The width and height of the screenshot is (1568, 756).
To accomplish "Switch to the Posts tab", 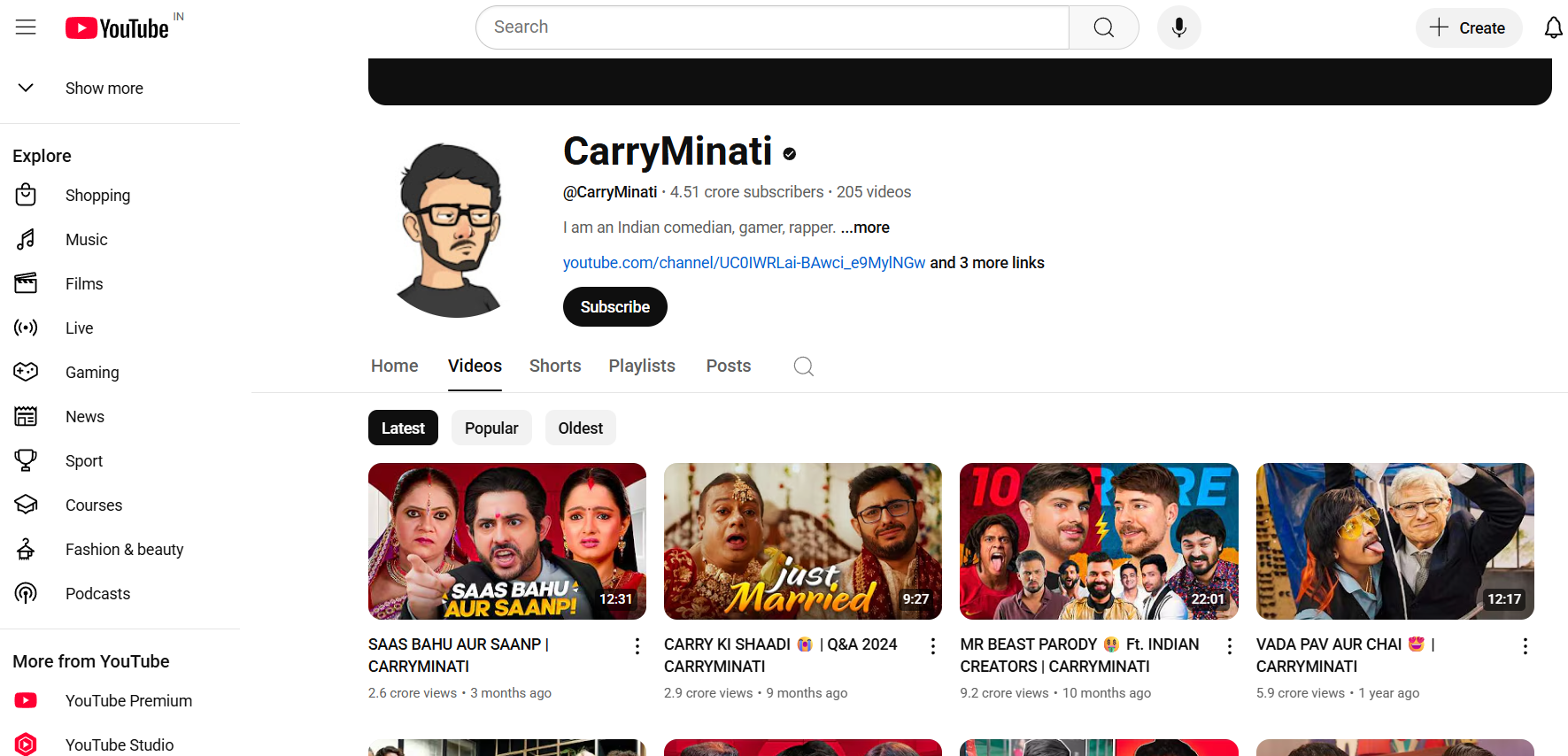I will click(x=729, y=366).
